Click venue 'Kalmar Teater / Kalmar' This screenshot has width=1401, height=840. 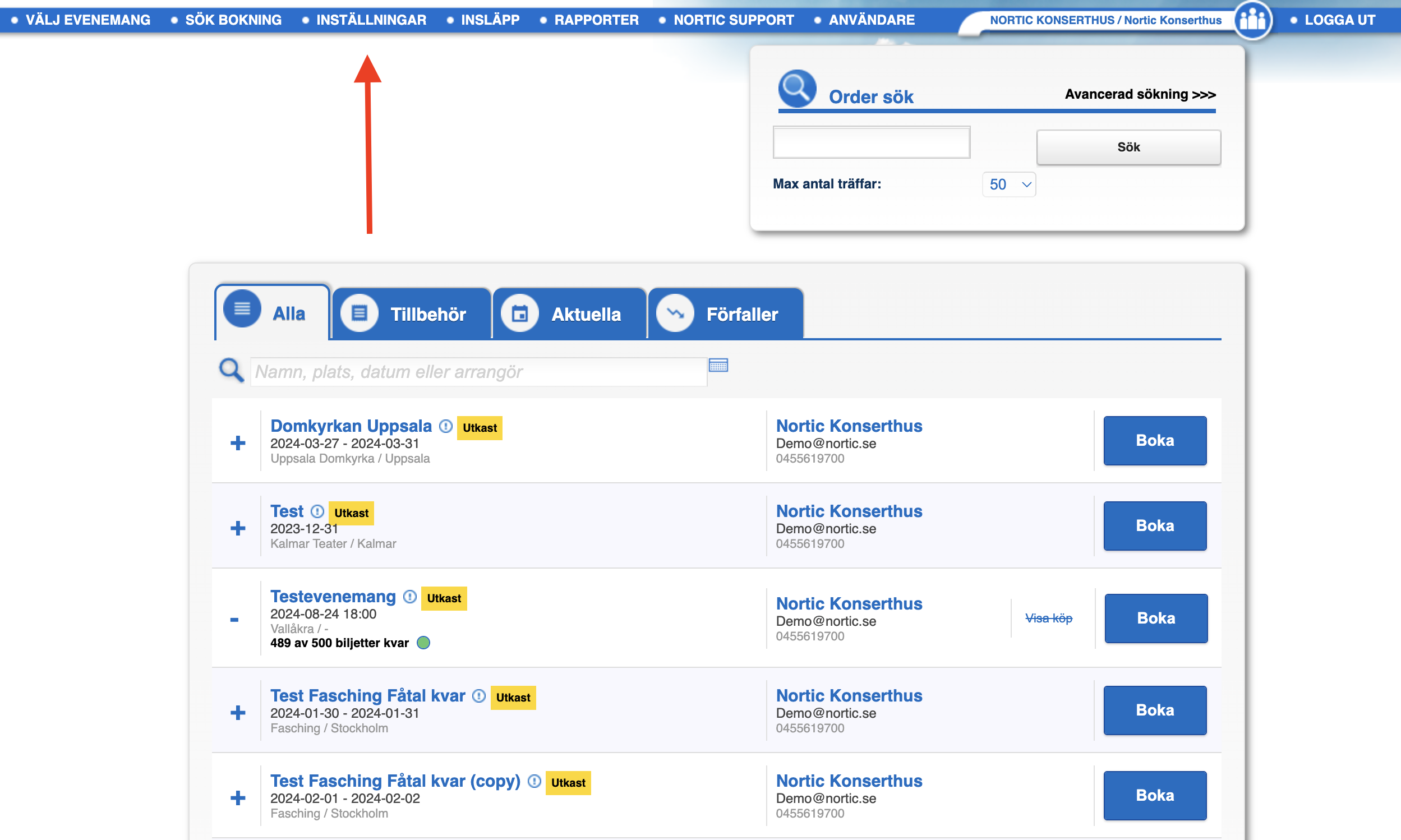click(333, 543)
